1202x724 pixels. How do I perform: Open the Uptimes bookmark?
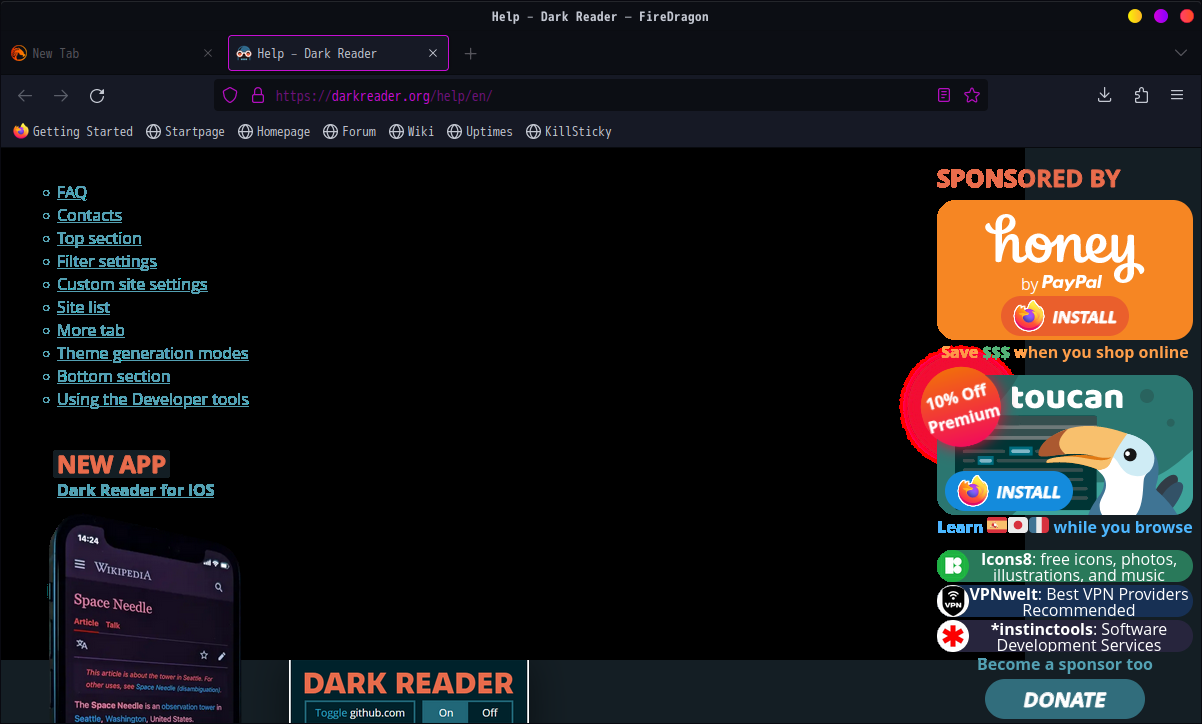click(480, 131)
